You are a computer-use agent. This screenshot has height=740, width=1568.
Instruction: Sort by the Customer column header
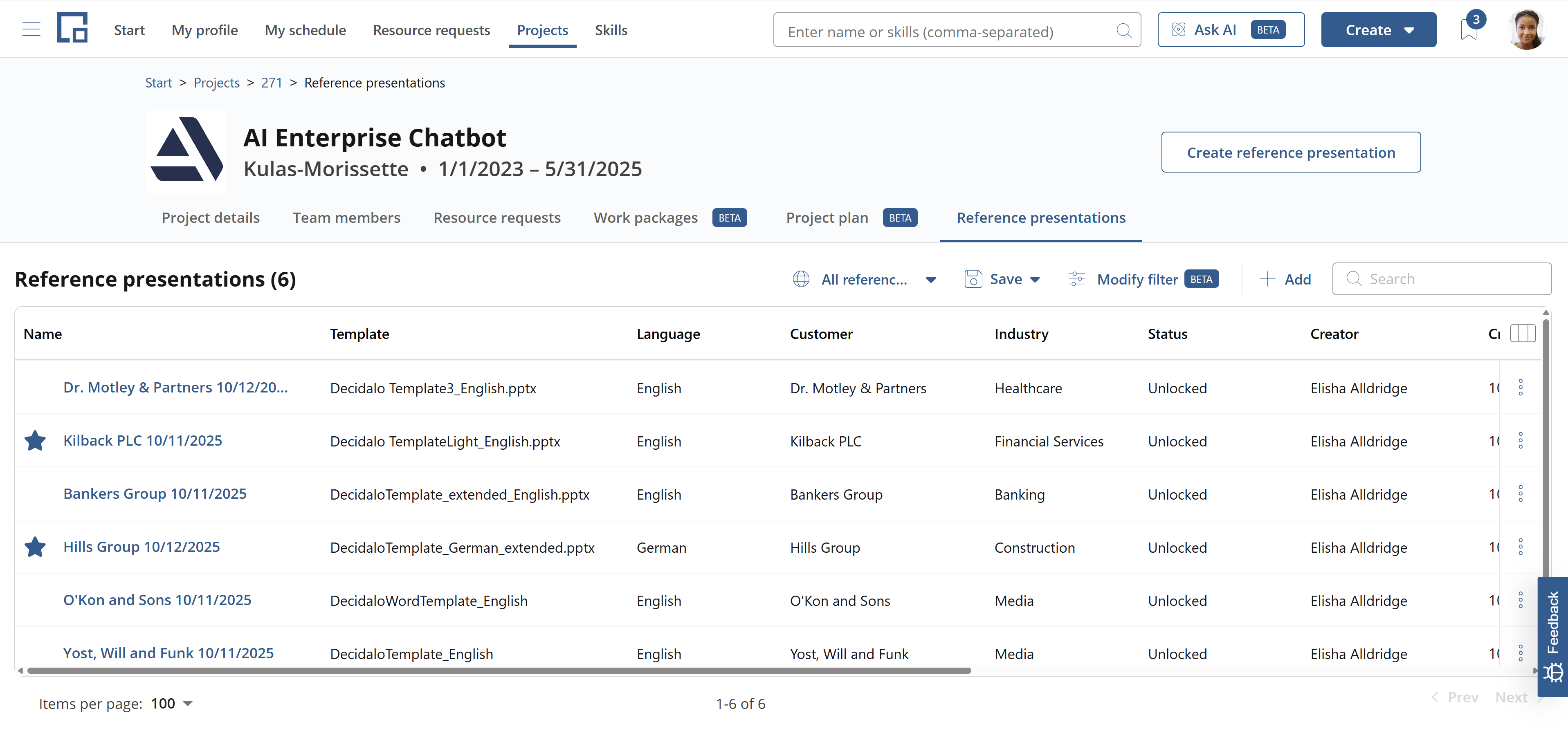tap(821, 334)
